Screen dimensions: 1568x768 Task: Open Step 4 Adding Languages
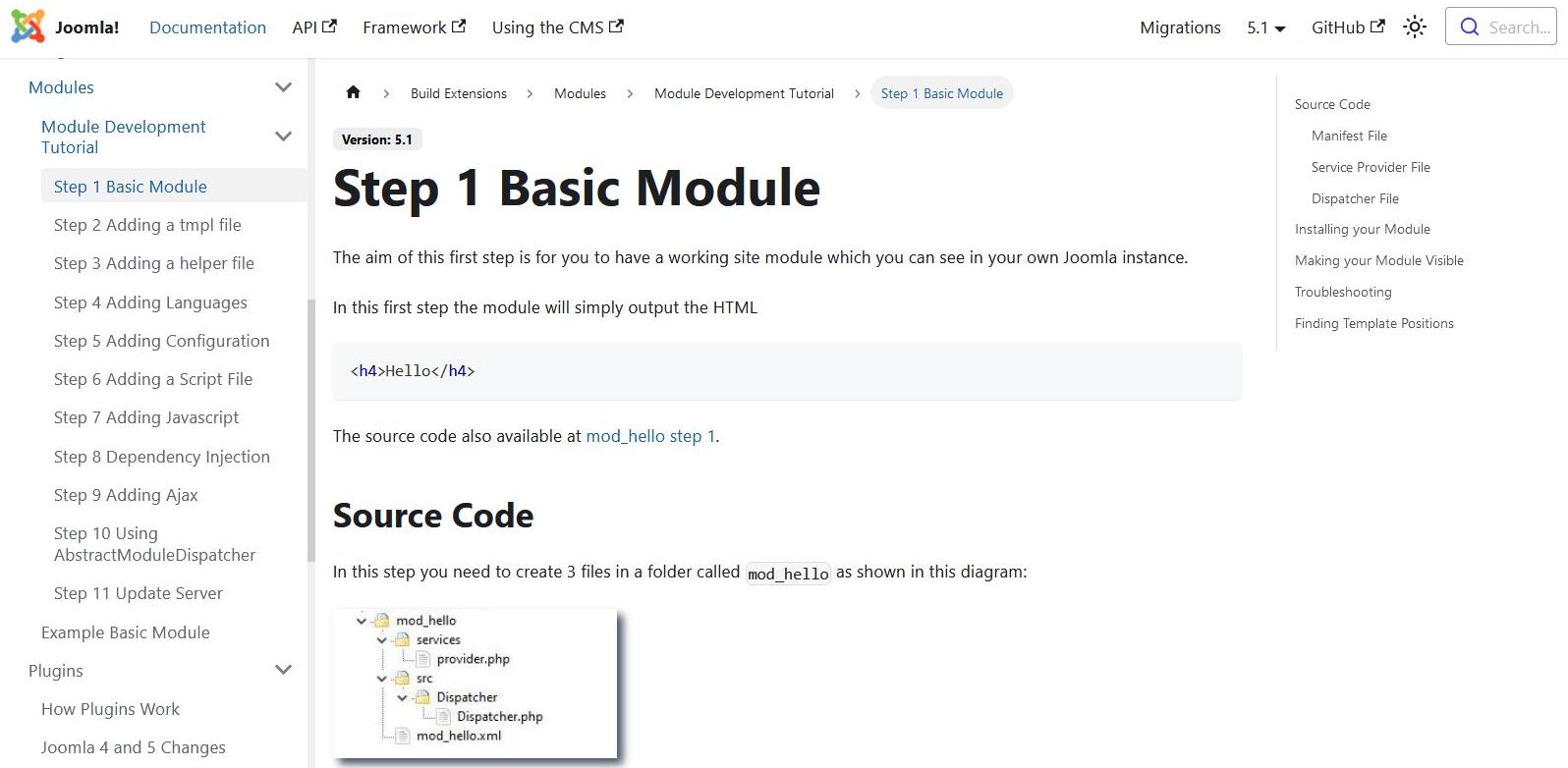click(x=150, y=302)
